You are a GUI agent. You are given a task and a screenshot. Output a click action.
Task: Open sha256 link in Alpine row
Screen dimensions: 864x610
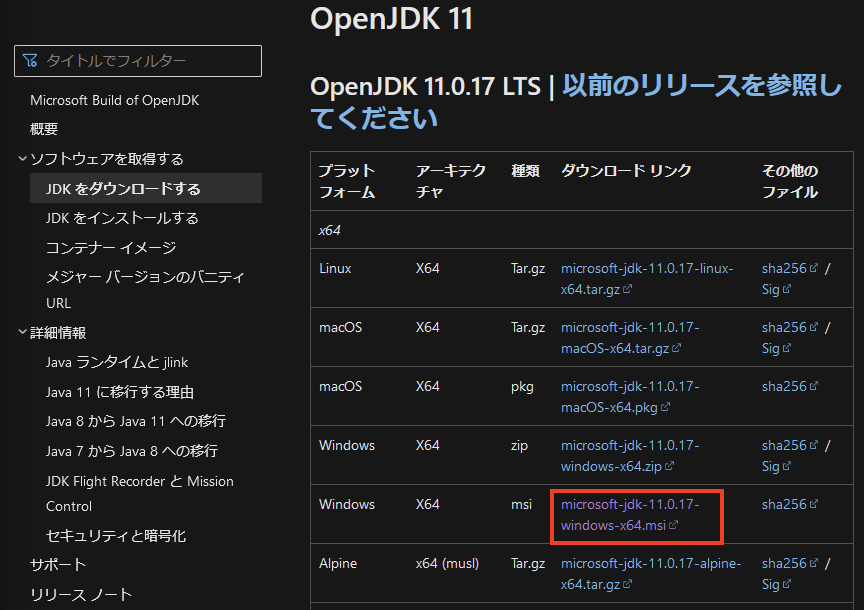[789, 563]
